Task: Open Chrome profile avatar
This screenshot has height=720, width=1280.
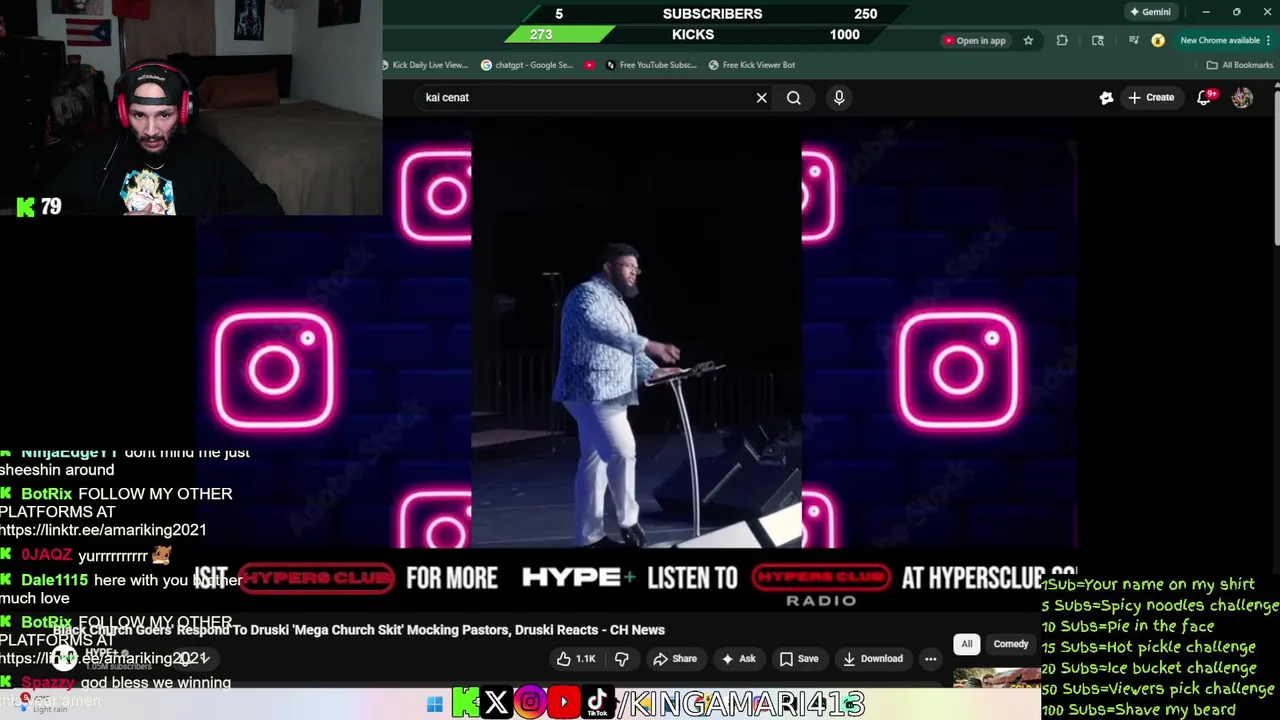Action: point(1158,41)
